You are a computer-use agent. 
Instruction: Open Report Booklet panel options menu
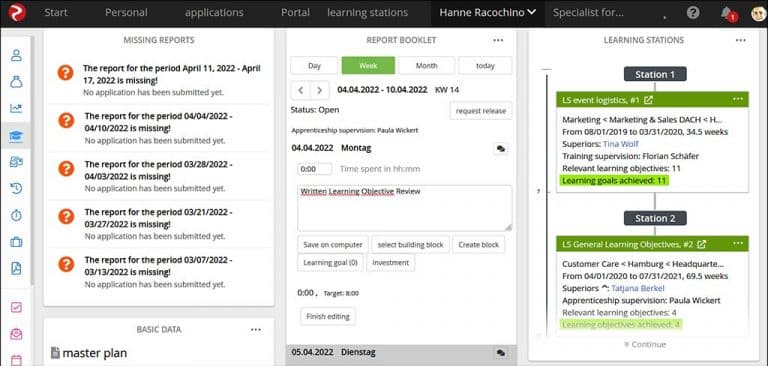(498, 40)
